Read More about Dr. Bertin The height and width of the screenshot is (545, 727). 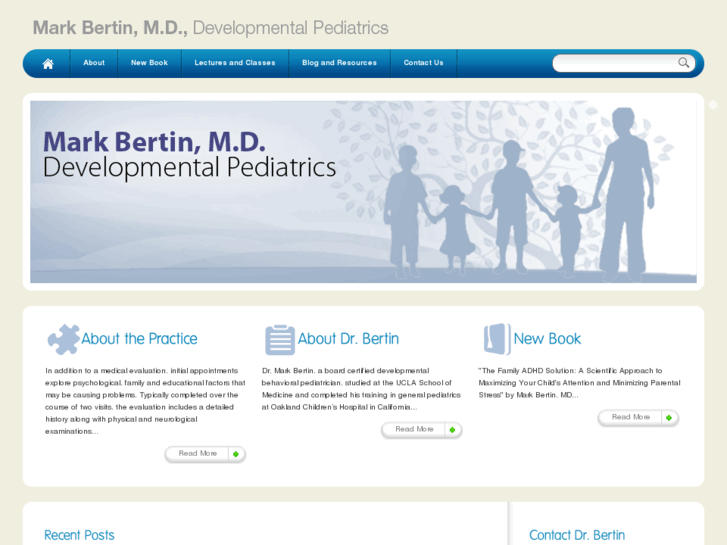pos(421,430)
